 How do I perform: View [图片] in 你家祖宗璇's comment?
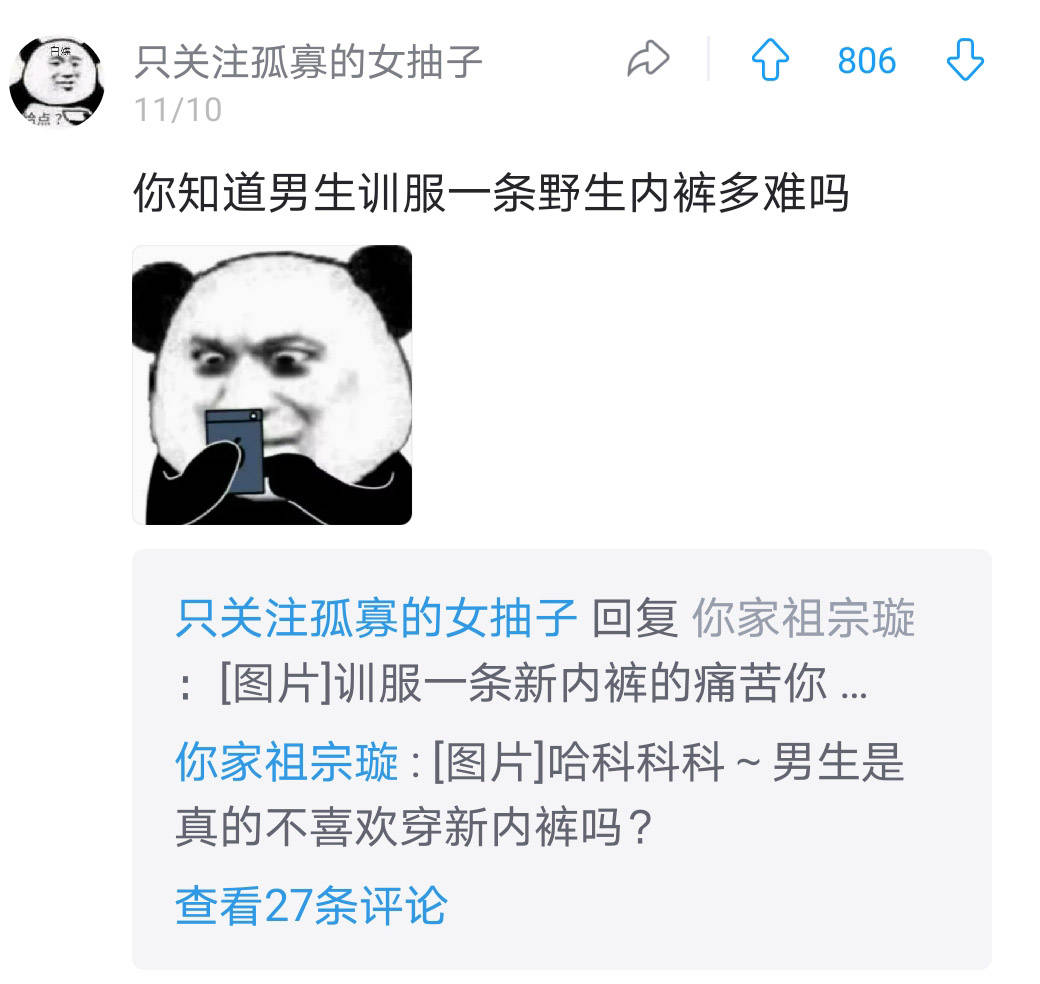tap(489, 761)
